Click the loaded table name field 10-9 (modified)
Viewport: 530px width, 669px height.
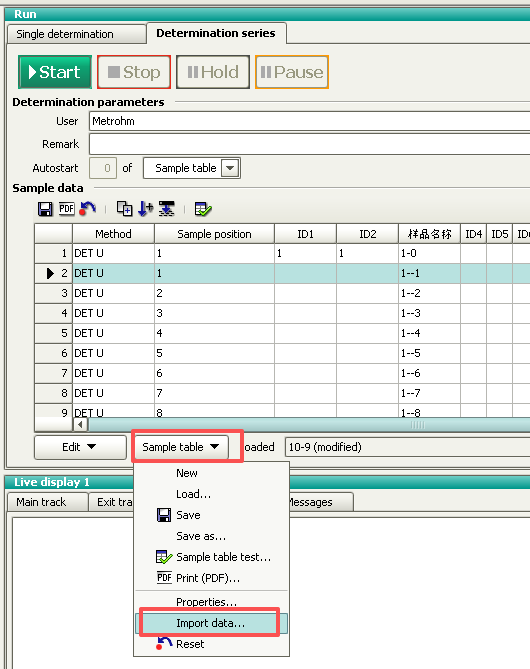[x=408, y=447]
